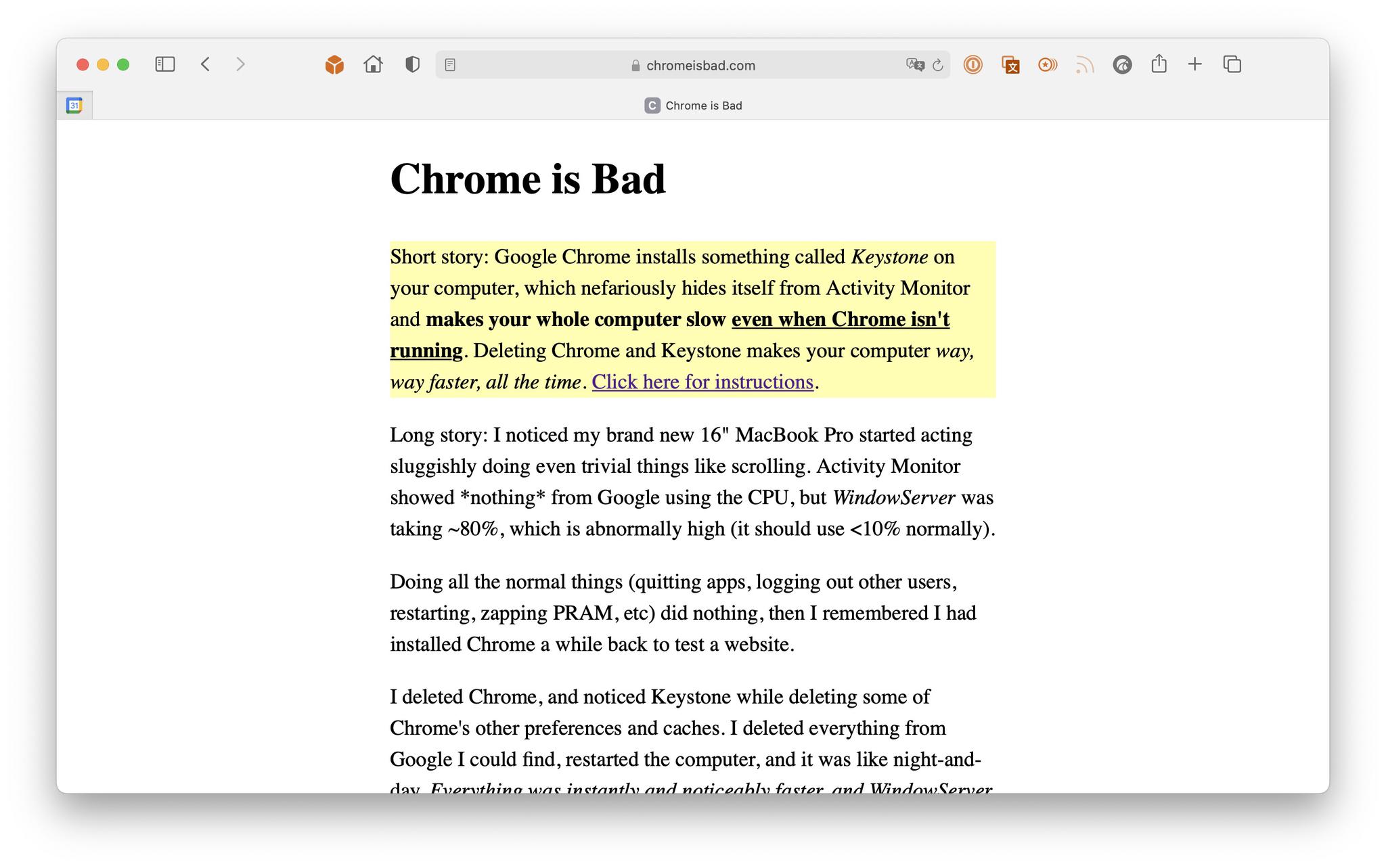
Task: Open the translate page option
Action: pos(914,65)
